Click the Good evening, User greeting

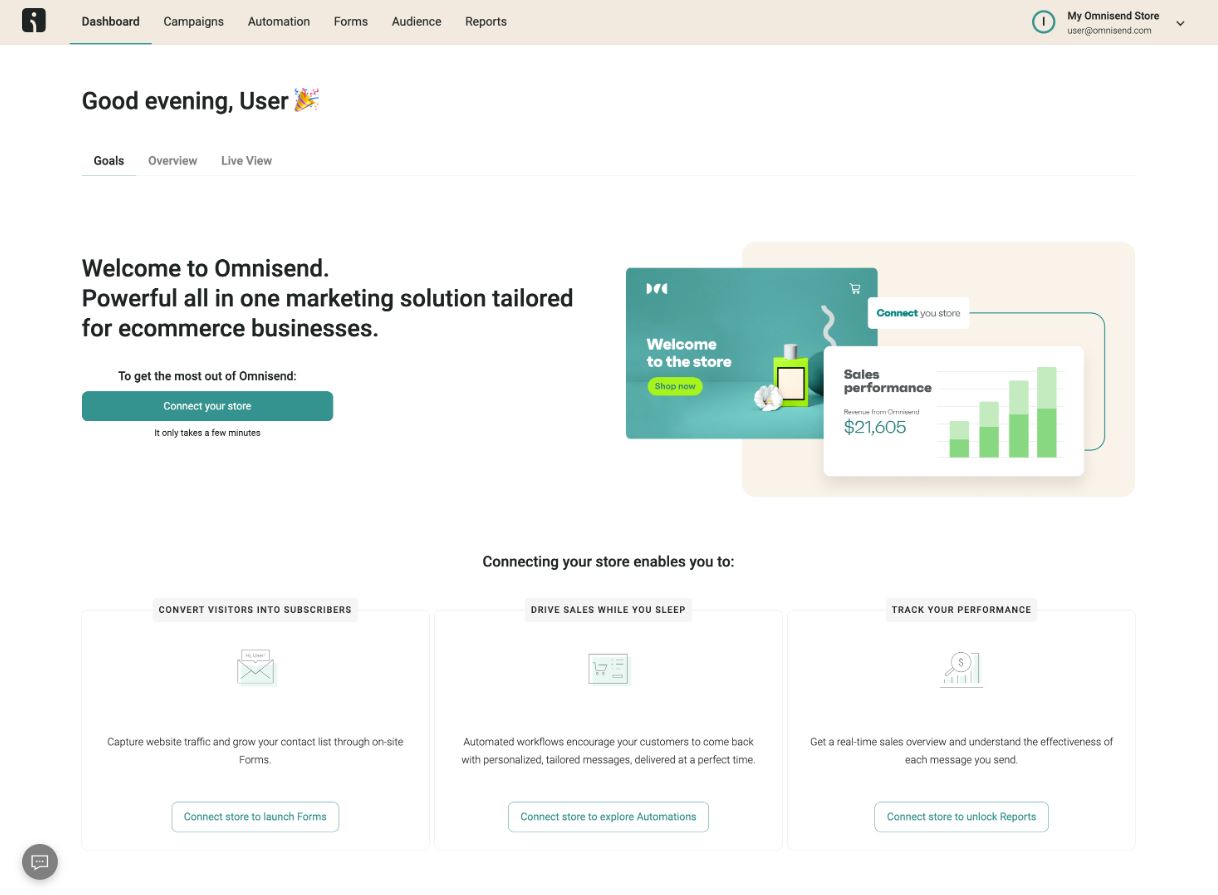(185, 101)
